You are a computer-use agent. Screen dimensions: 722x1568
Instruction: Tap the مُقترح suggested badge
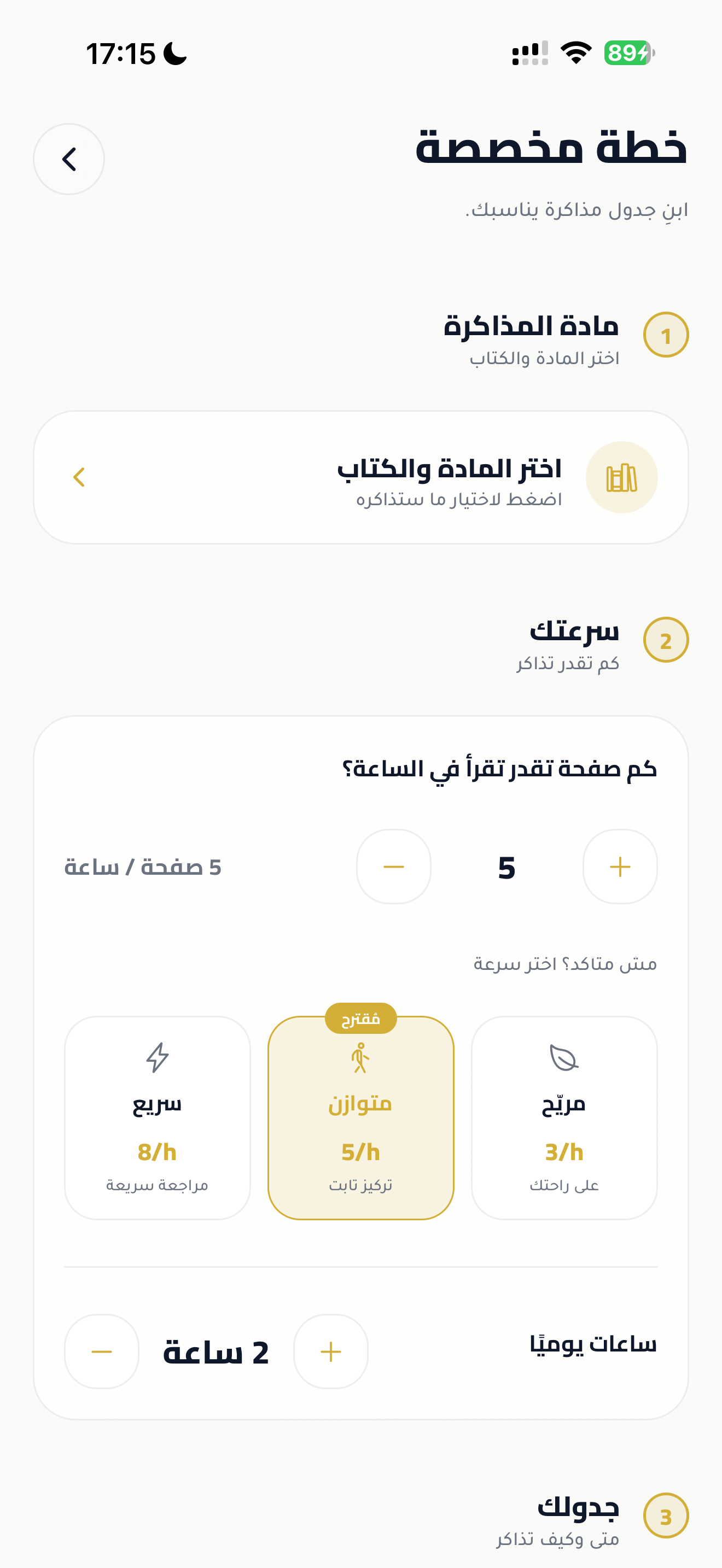click(361, 1019)
